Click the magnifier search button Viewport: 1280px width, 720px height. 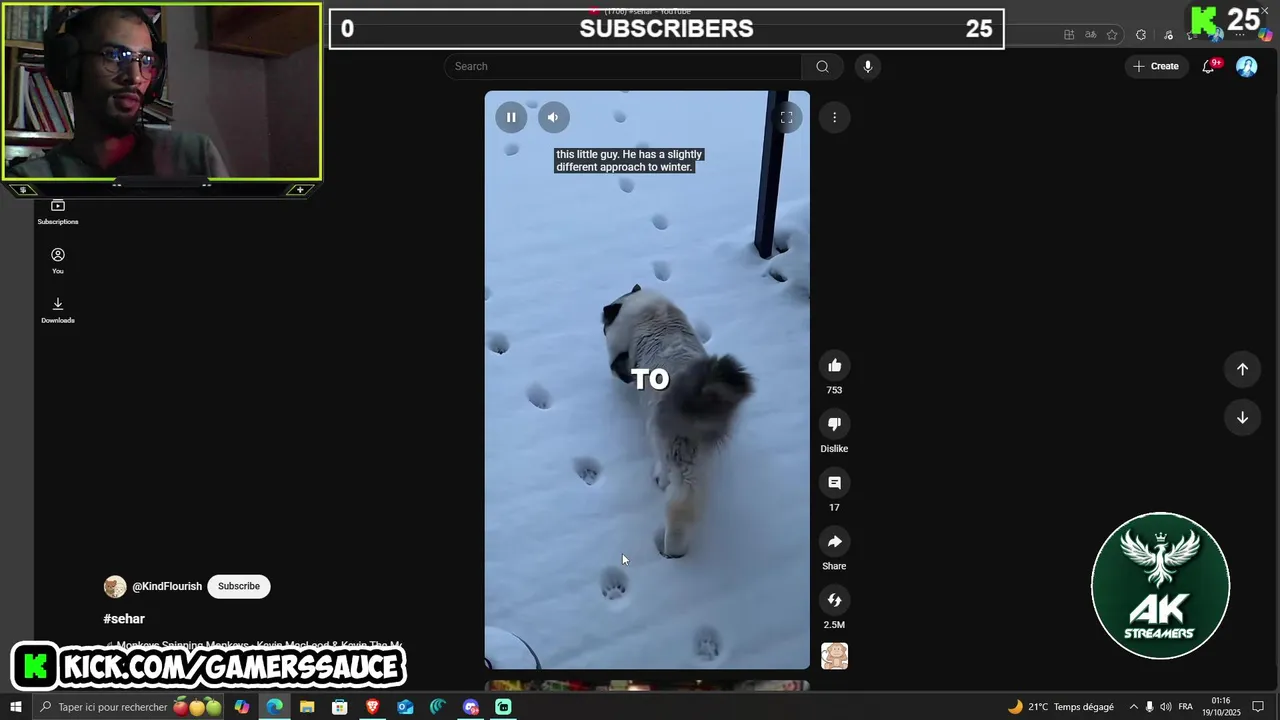[822, 66]
